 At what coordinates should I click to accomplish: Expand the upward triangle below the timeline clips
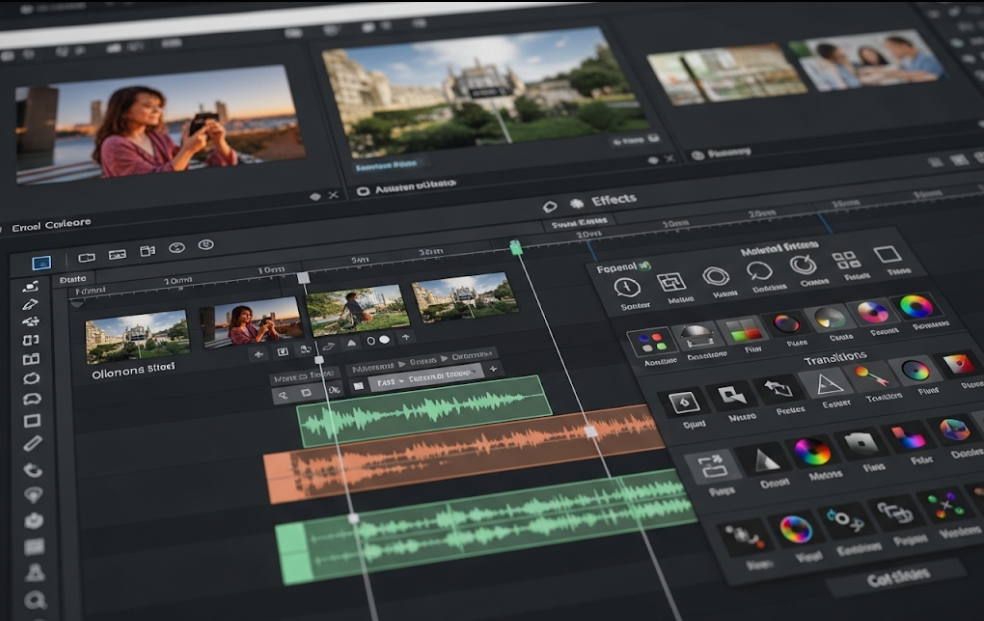tap(351, 344)
